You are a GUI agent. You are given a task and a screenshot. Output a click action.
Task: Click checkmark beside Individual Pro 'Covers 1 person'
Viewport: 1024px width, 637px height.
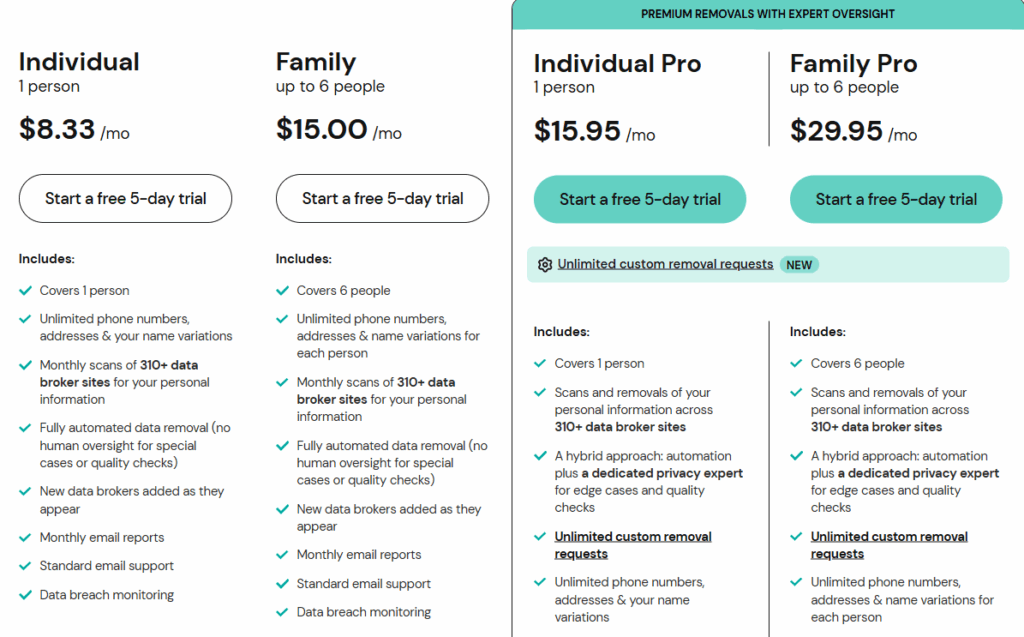(540, 364)
